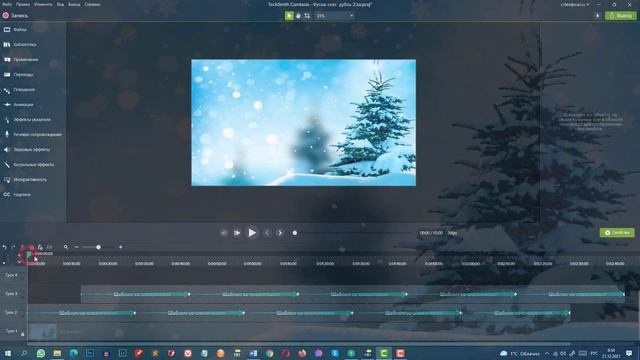This screenshot has height=360, width=640.
Task: Click the timeline playhead marker
Action: click(x=29, y=255)
